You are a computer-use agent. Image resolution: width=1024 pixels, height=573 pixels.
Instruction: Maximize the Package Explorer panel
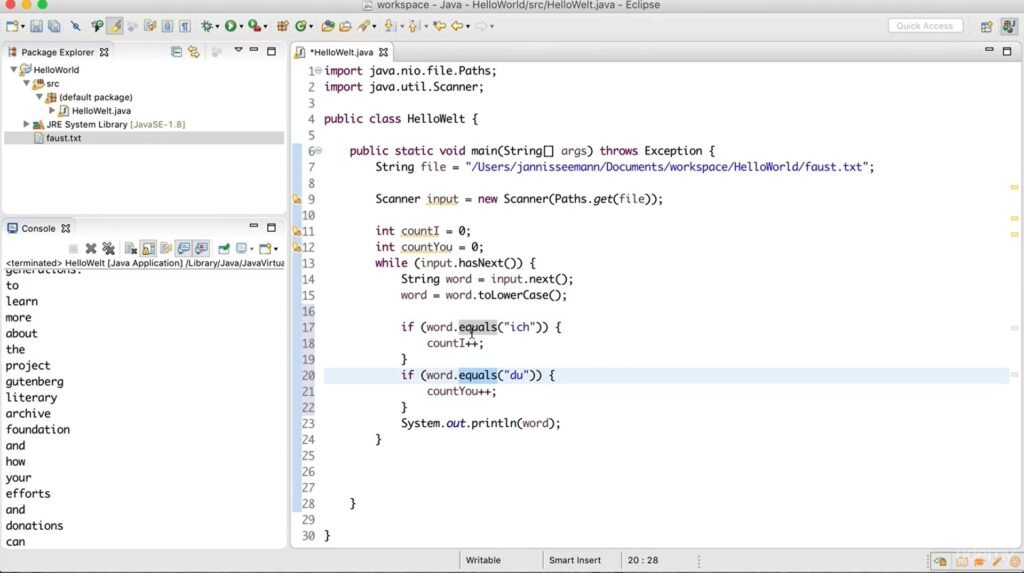[x=271, y=51]
